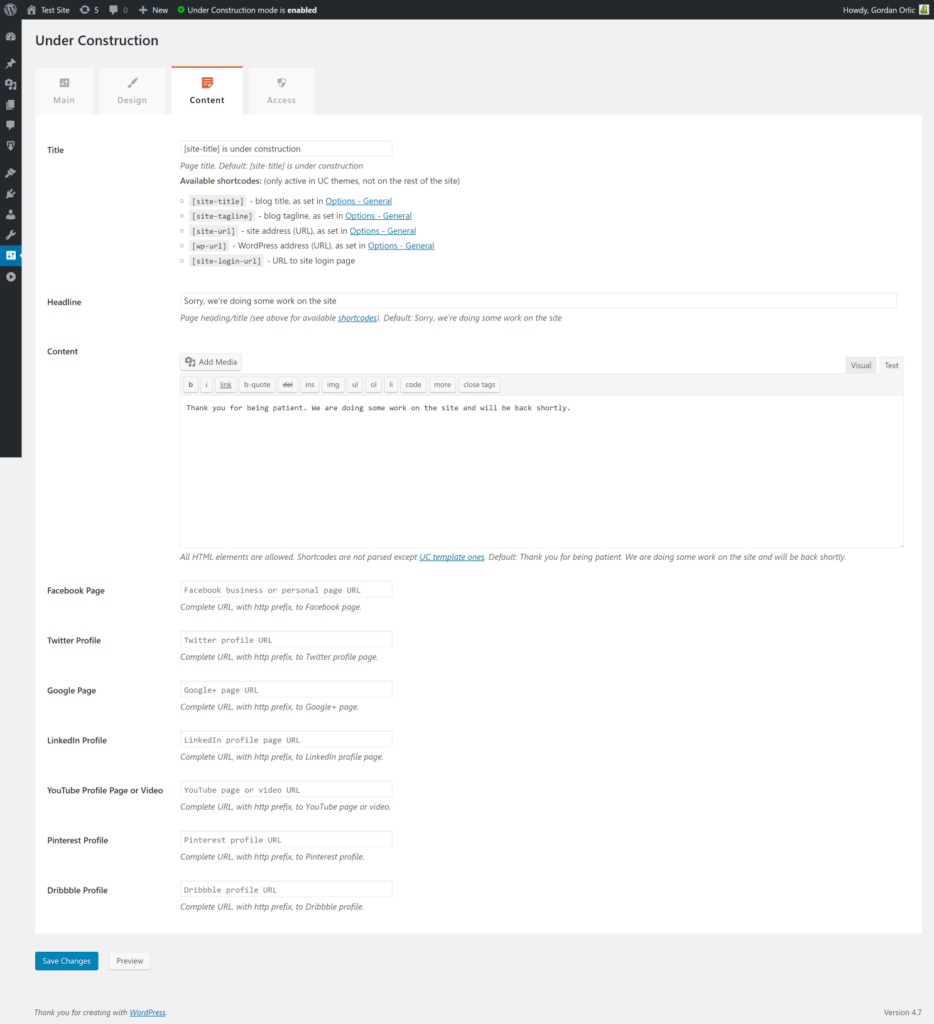Insert an unordered list using ul
This screenshot has height=1024, width=934.
click(355, 385)
